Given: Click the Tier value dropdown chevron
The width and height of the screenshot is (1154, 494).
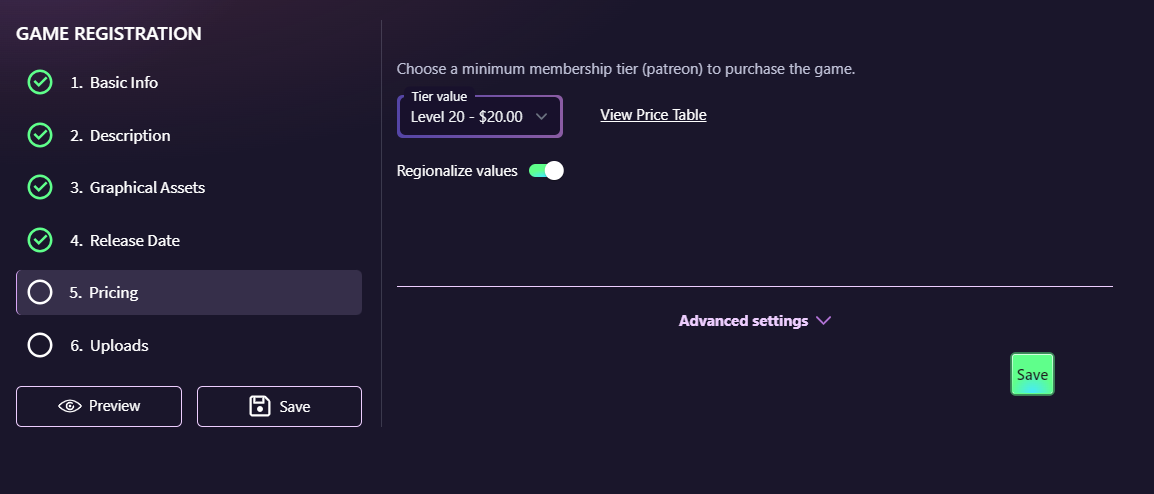Looking at the screenshot, I should (541, 117).
